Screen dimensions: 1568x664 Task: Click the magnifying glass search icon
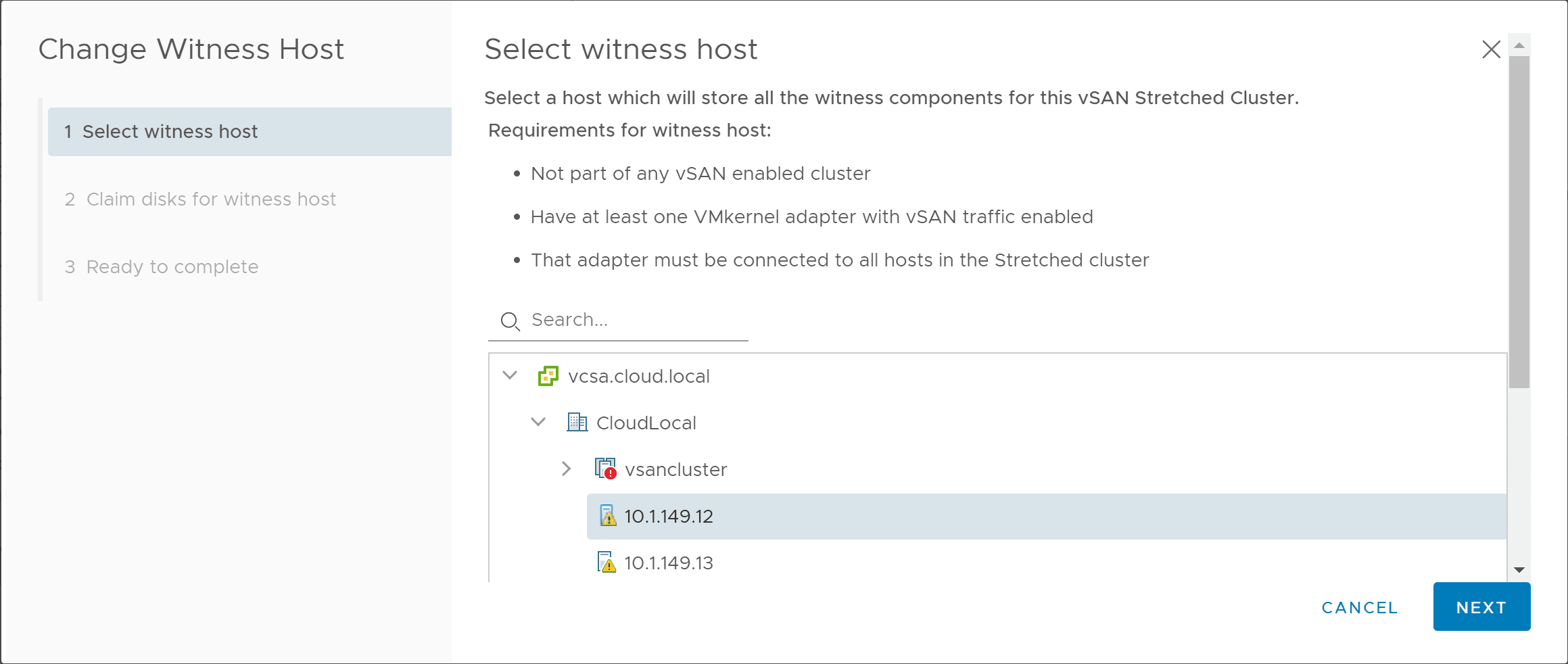click(x=510, y=321)
